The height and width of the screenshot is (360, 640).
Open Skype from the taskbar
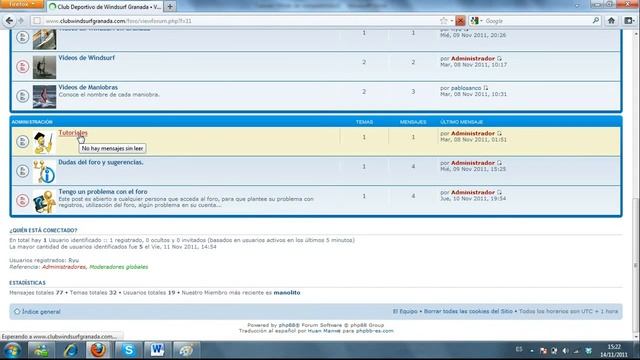[128, 350]
